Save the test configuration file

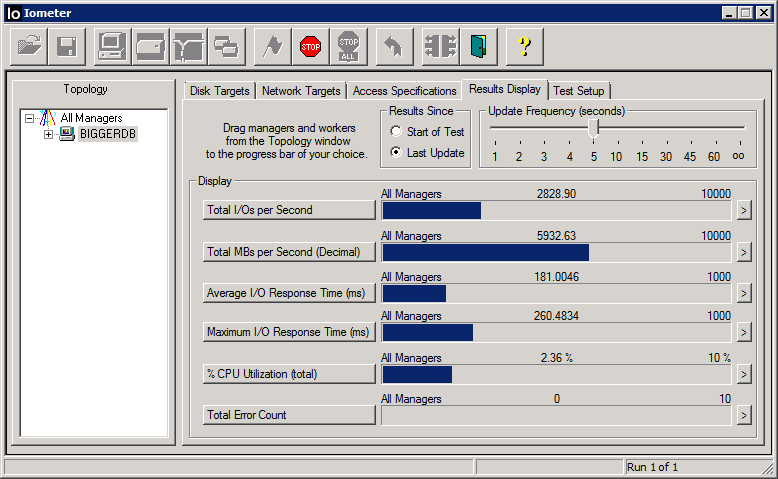coord(67,47)
